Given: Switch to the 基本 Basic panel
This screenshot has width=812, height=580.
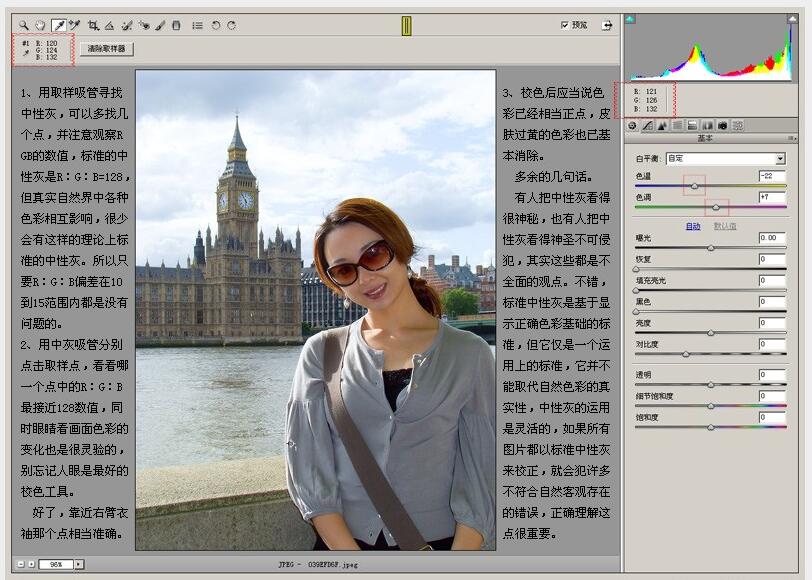Looking at the screenshot, I should point(631,125).
